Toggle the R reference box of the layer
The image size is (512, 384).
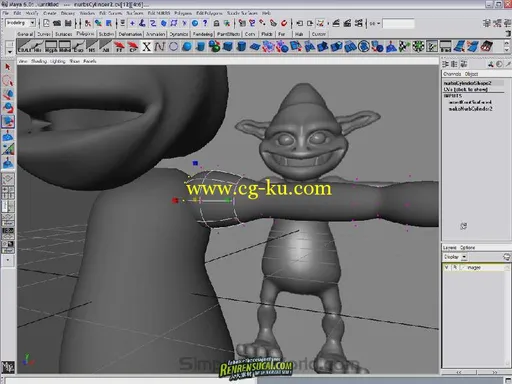(454, 267)
